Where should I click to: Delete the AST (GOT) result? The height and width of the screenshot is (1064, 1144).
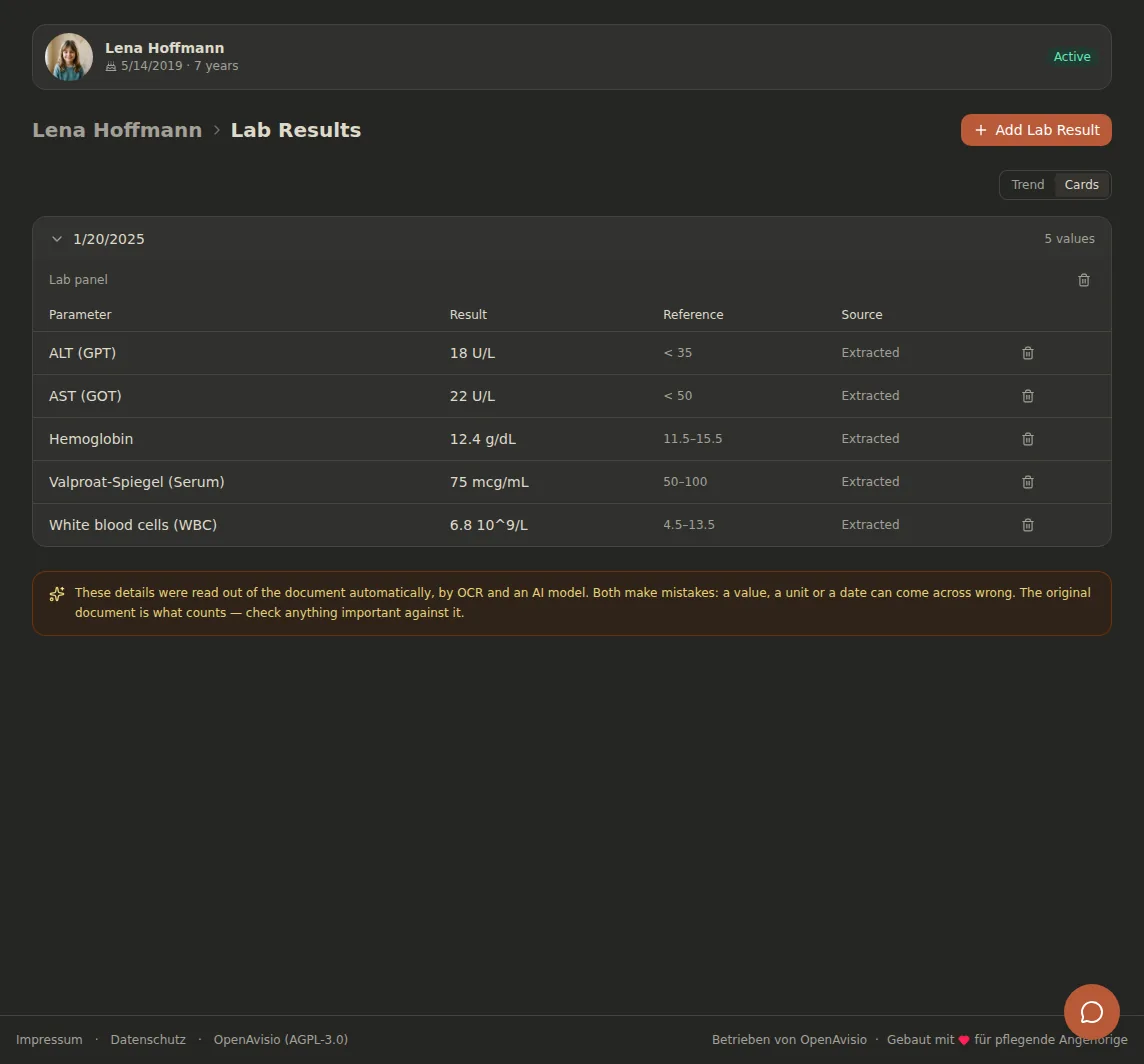coord(1027,396)
